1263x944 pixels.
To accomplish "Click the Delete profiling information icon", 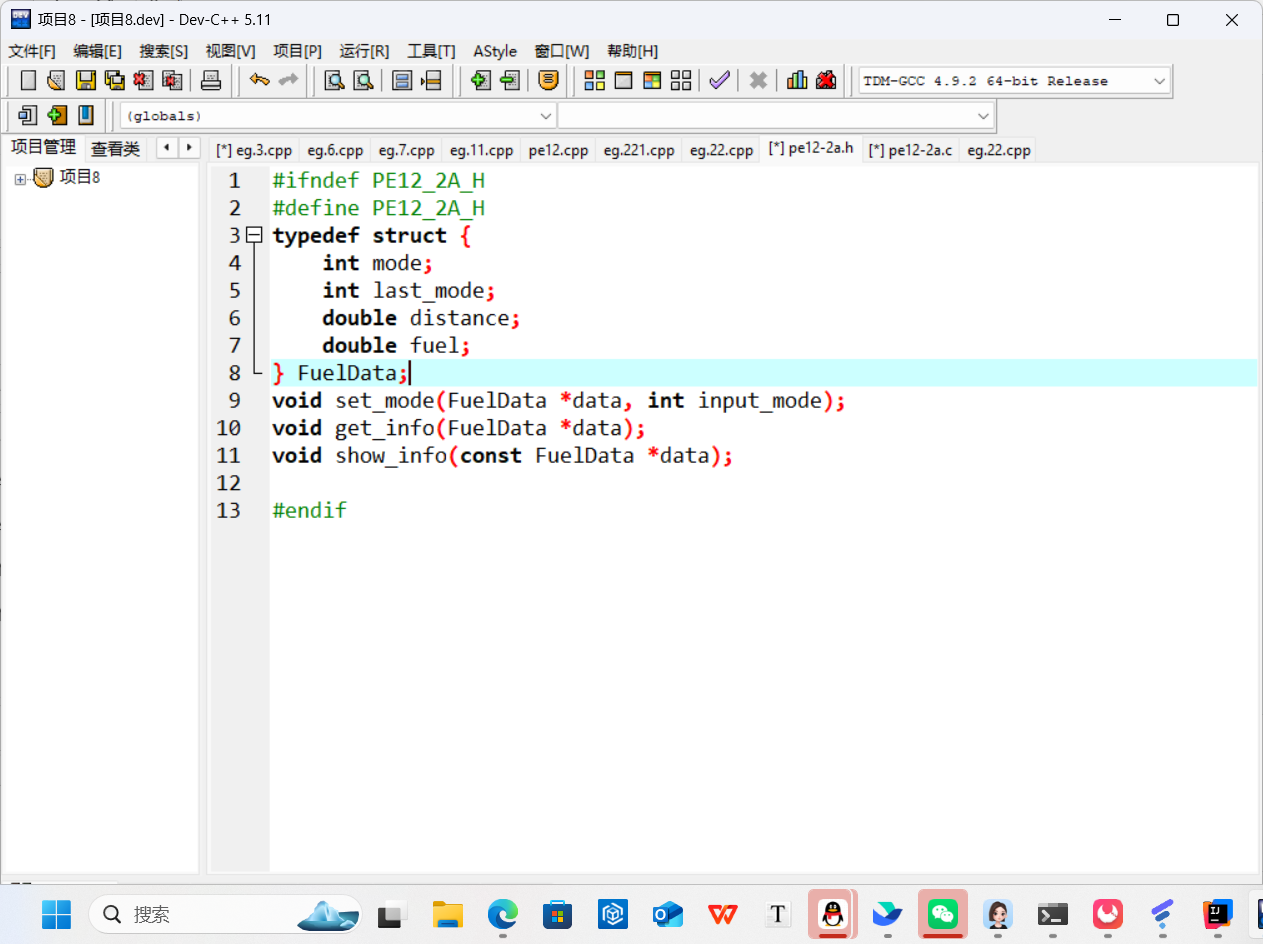I will click(826, 81).
